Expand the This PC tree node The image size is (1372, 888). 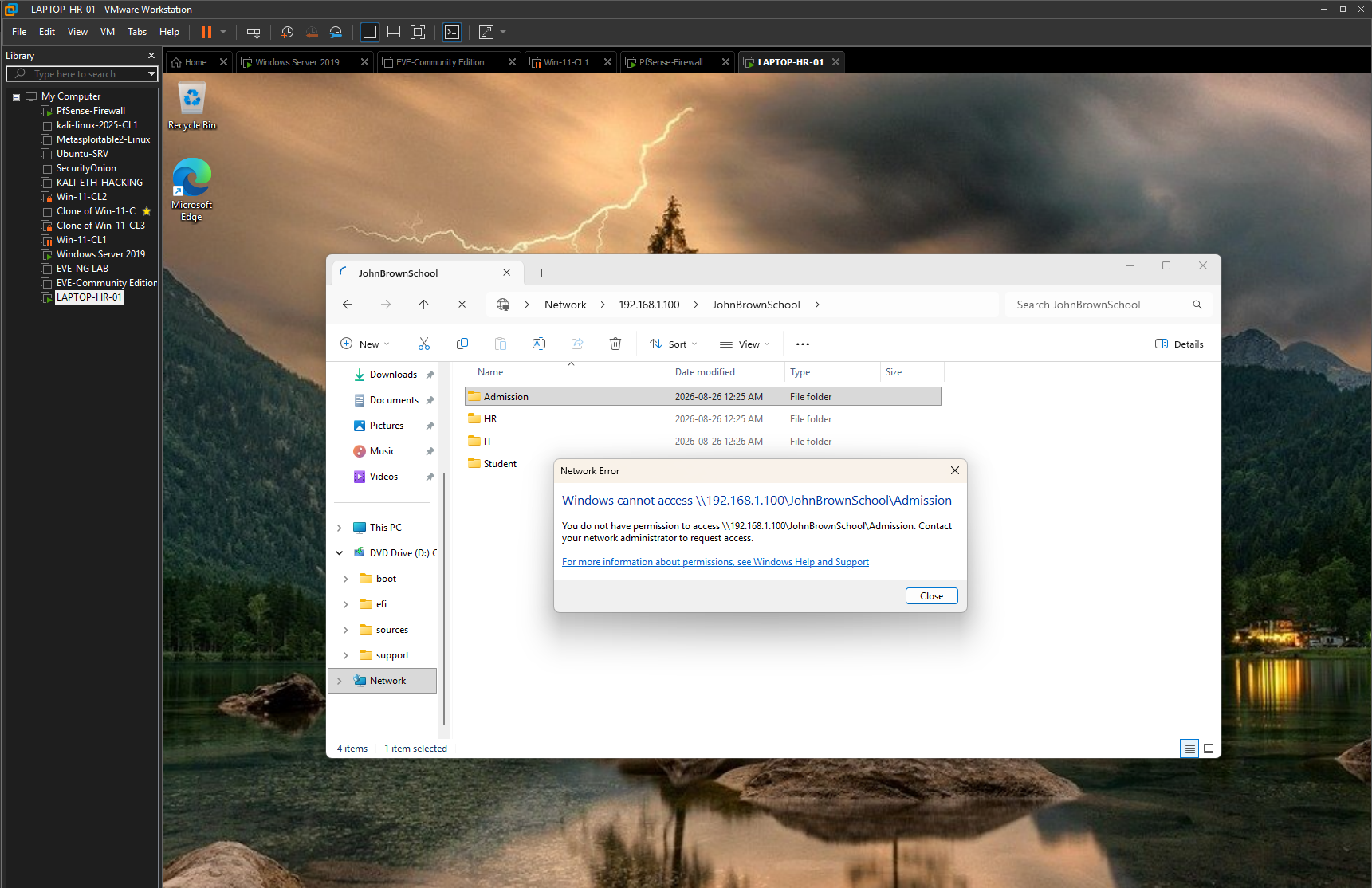point(340,528)
